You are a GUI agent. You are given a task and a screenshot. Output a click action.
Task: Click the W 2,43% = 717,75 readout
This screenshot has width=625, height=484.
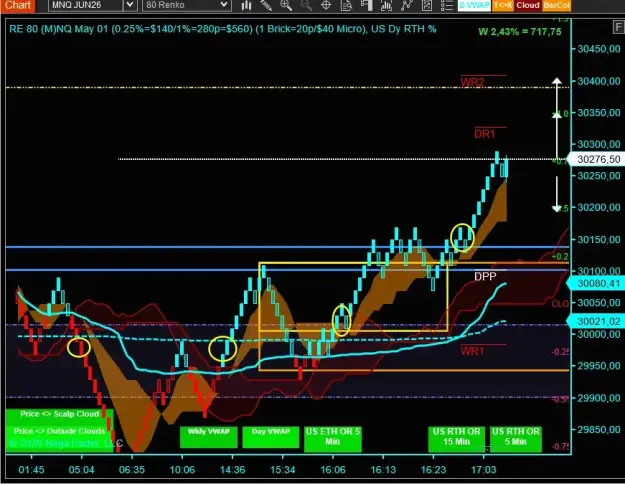click(x=520, y=31)
